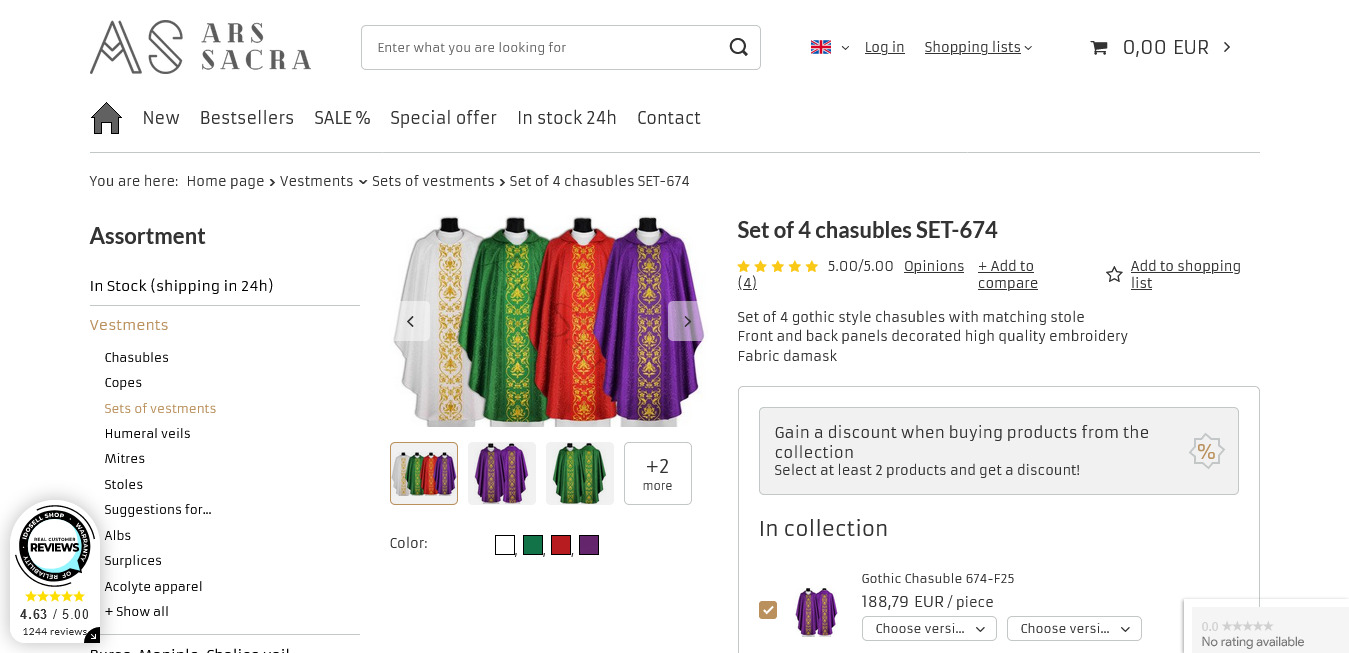
Task: Show previous product image arrow
Action: (x=410, y=321)
